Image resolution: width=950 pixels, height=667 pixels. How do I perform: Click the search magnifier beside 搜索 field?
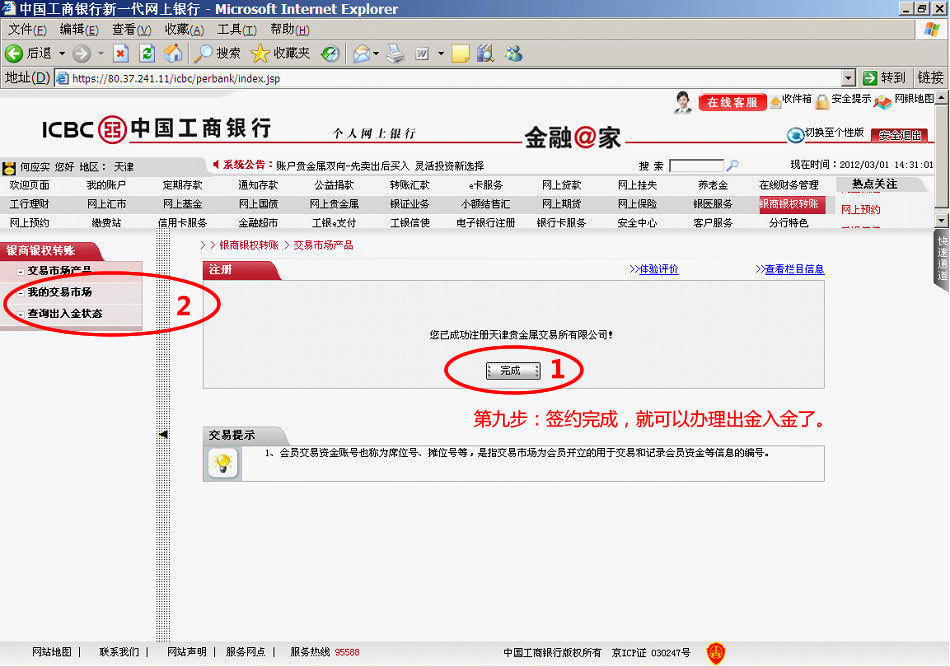pyautogui.click(x=732, y=165)
